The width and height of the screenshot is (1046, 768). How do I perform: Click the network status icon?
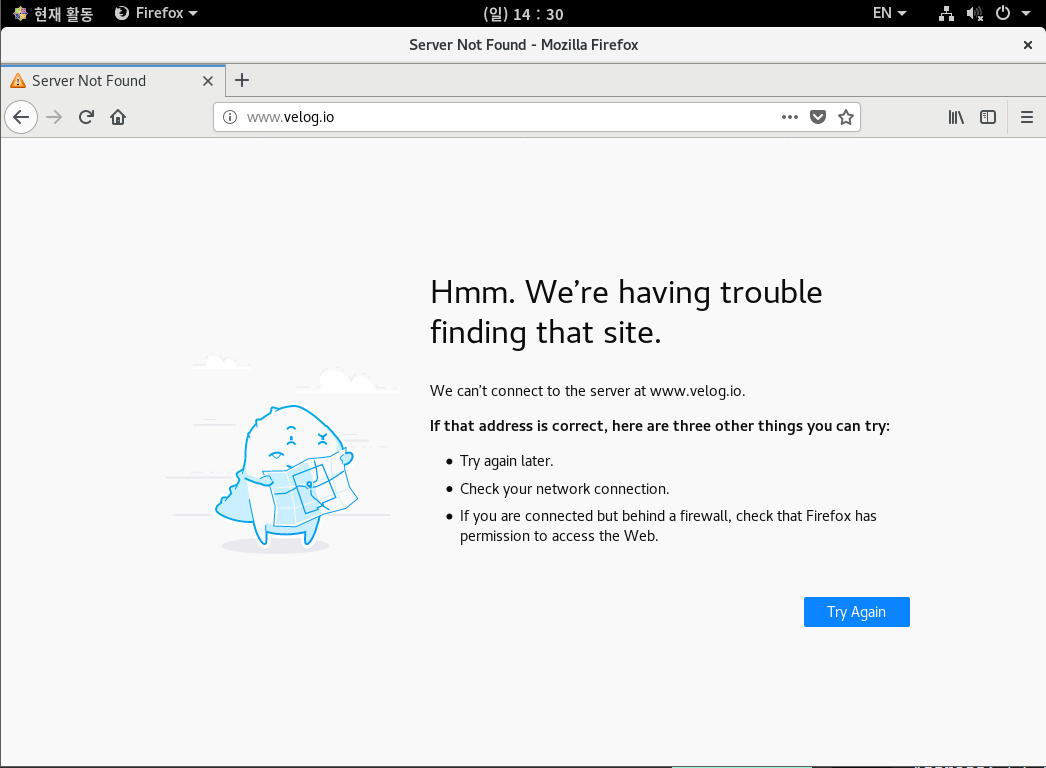click(x=946, y=13)
